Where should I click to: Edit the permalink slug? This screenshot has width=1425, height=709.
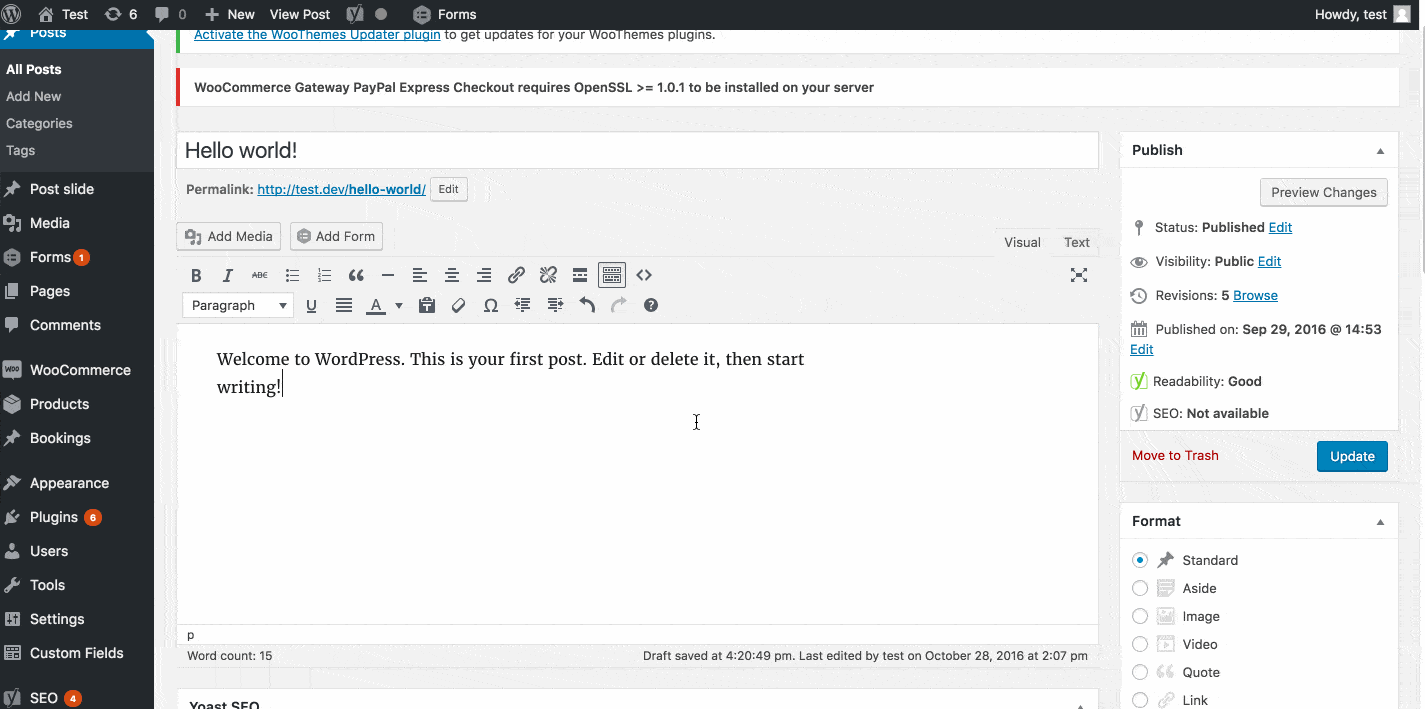click(449, 189)
